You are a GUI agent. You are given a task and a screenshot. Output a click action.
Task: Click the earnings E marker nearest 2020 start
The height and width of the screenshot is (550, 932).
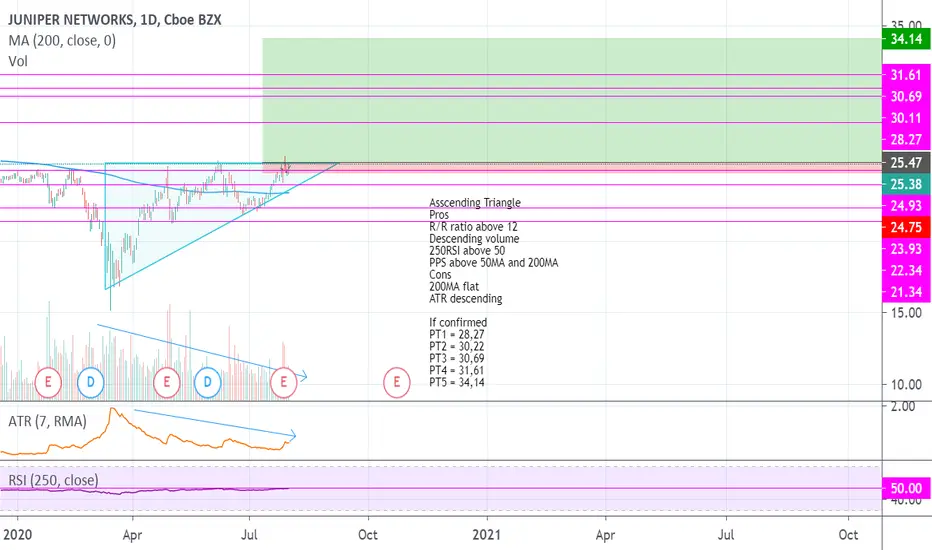[48, 382]
